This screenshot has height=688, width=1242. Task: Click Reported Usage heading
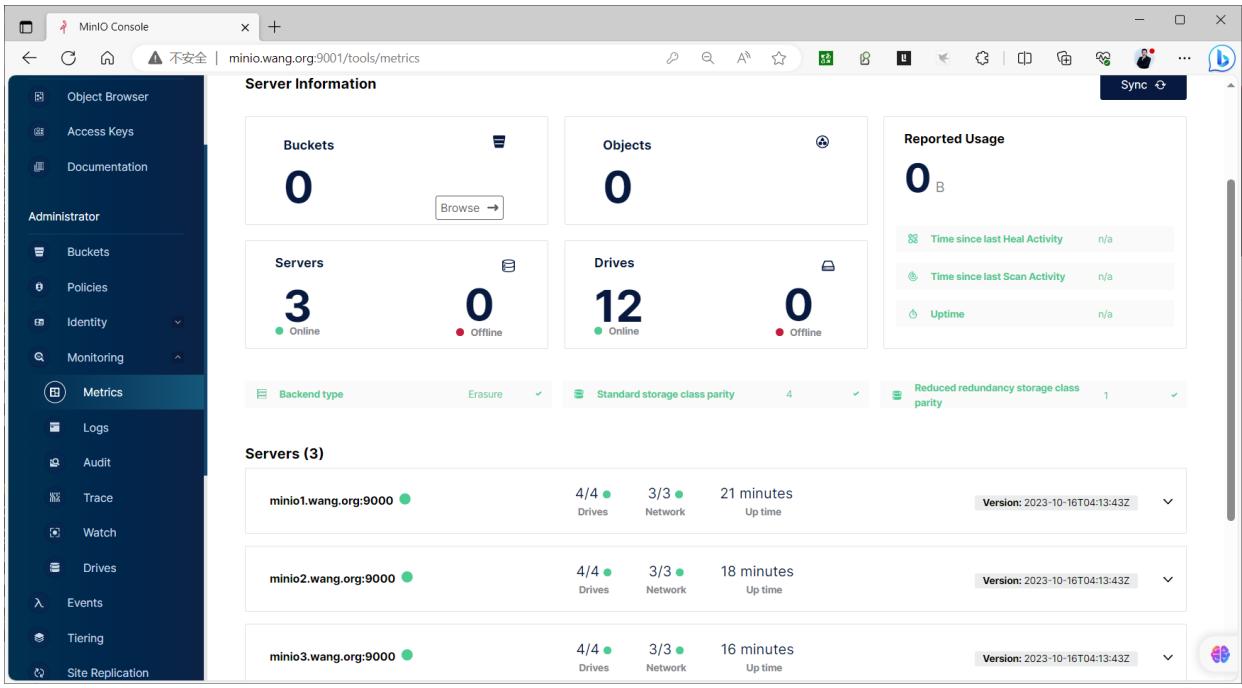pyautogui.click(x=954, y=139)
